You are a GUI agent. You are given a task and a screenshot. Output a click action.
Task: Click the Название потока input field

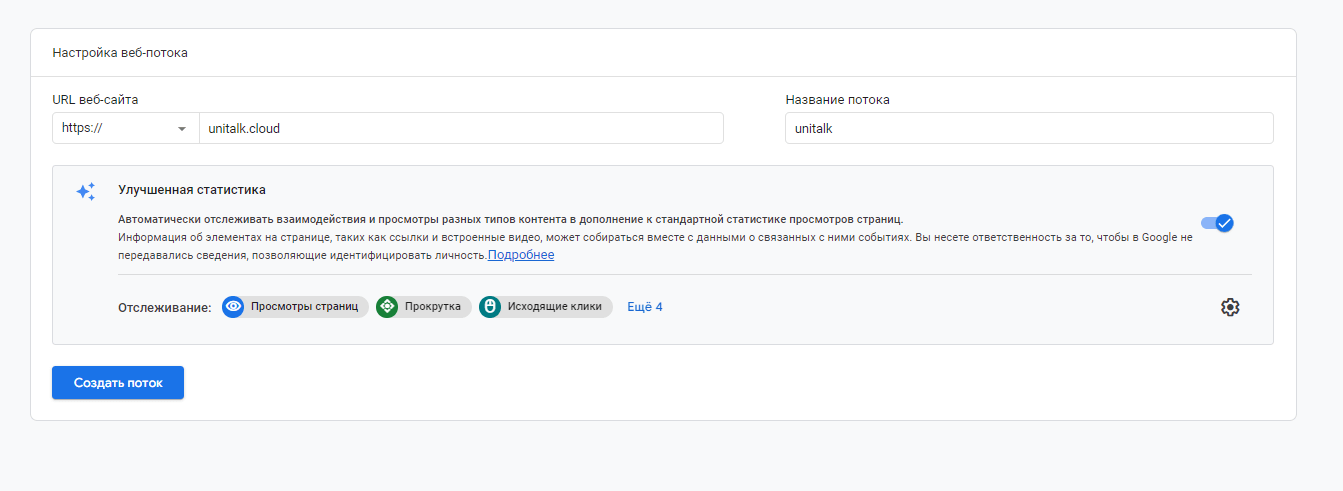(x=1028, y=128)
